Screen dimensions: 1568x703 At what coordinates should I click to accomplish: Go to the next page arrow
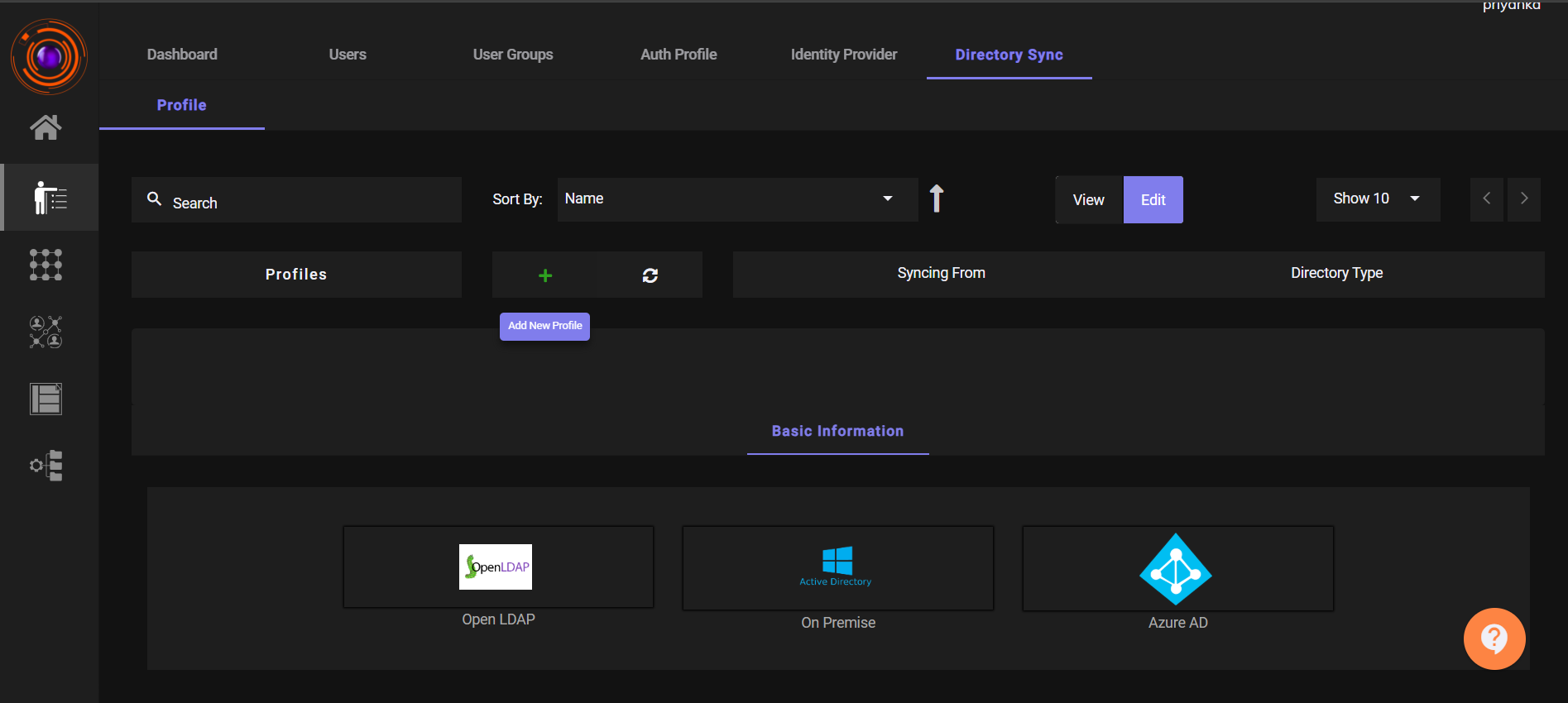(1524, 198)
